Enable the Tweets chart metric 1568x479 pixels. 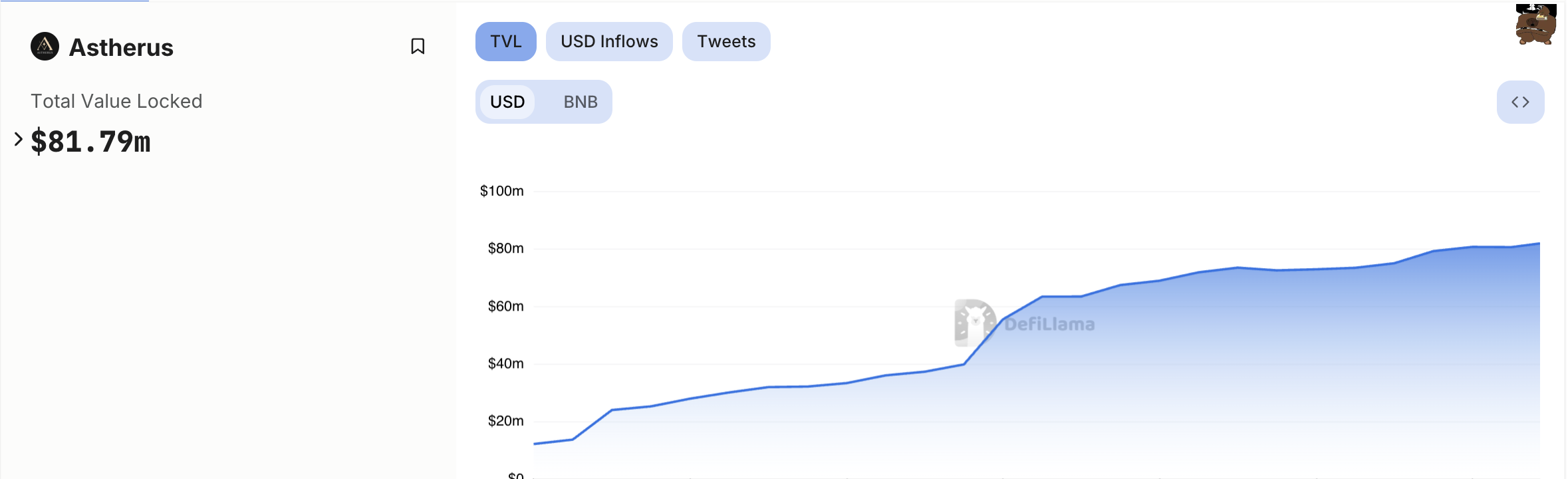[x=726, y=41]
